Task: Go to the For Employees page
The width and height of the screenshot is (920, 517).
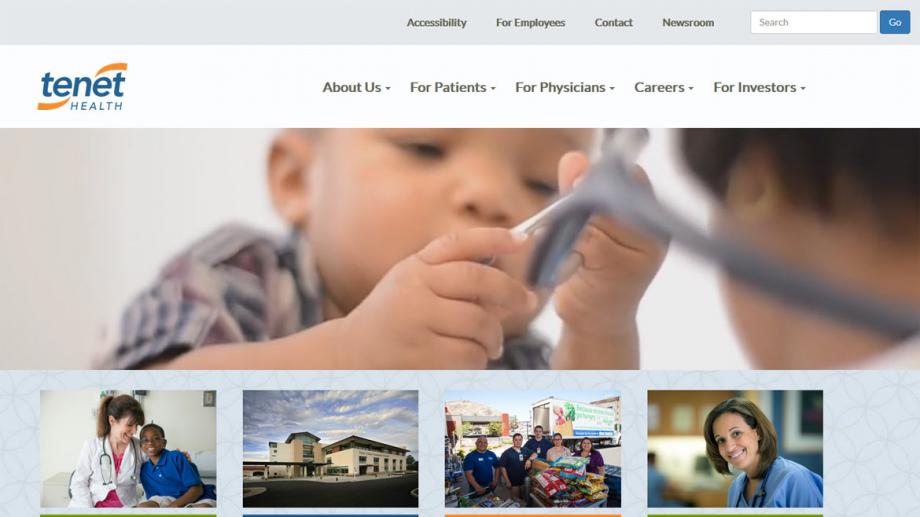Action: click(530, 22)
